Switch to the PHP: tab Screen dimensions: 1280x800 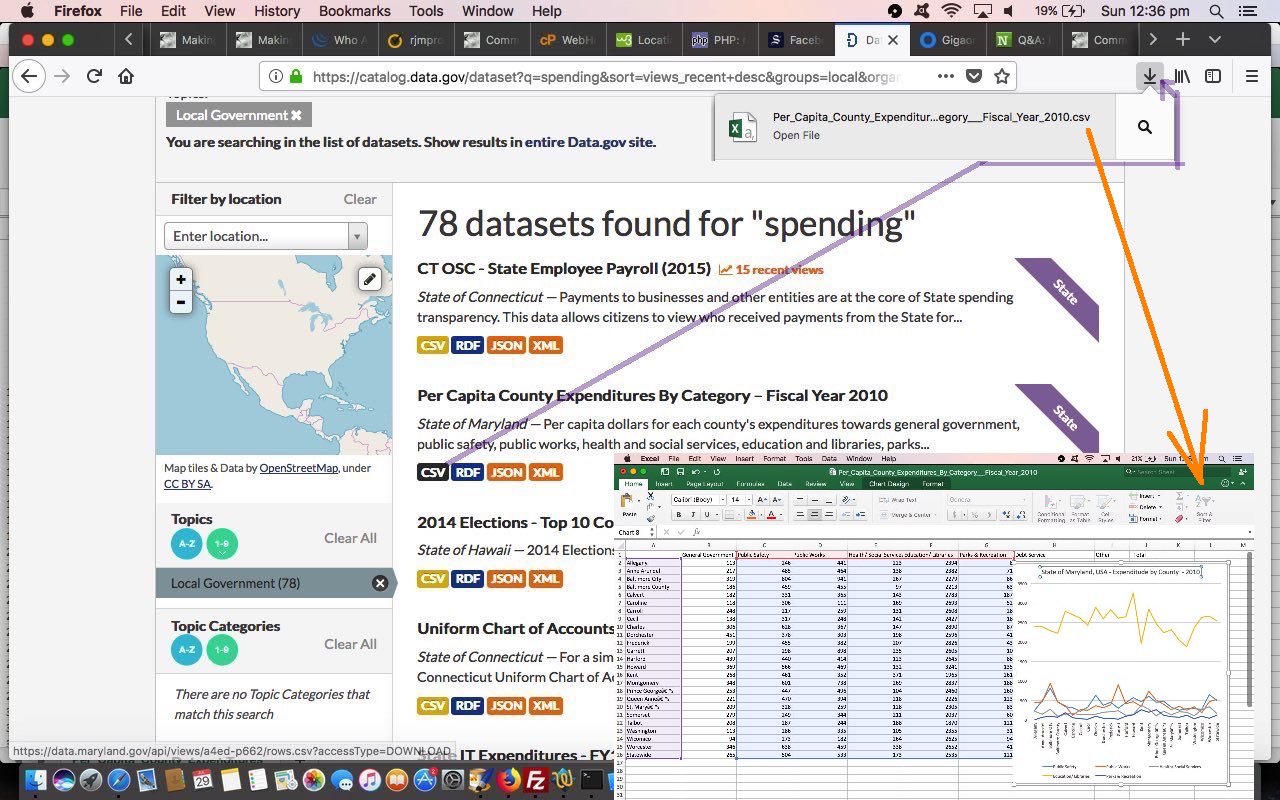pyautogui.click(x=722, y=40)
